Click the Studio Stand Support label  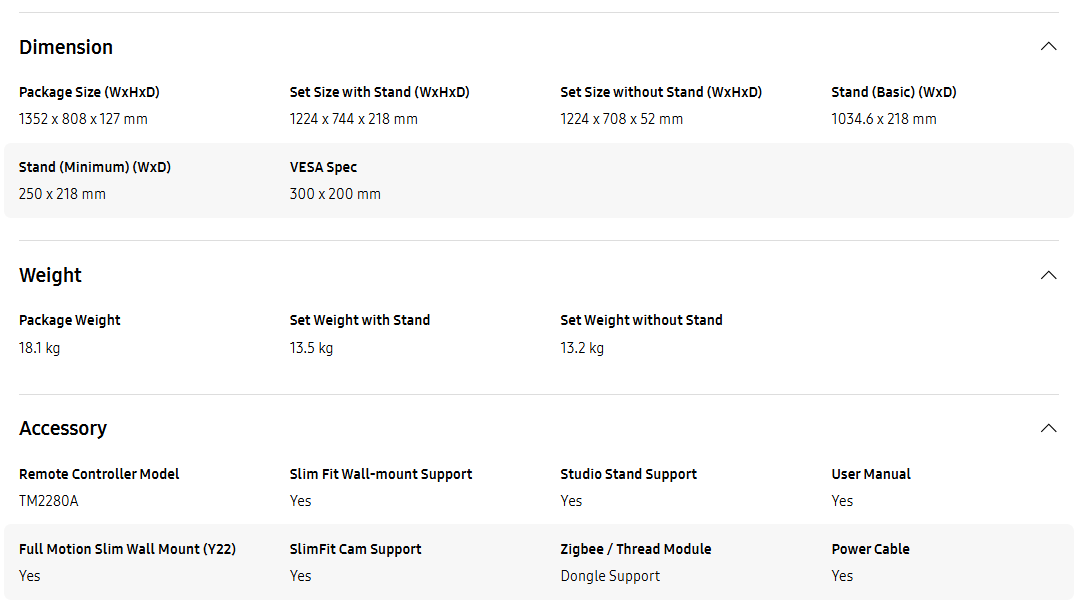tap(628, 474)
